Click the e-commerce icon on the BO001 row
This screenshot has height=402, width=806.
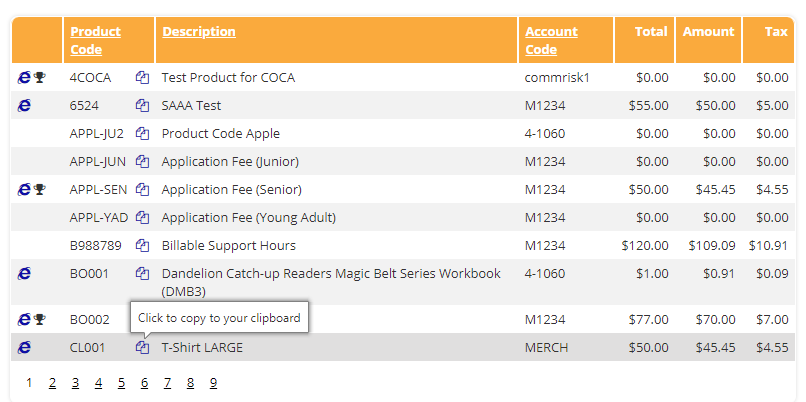[24, 273]
